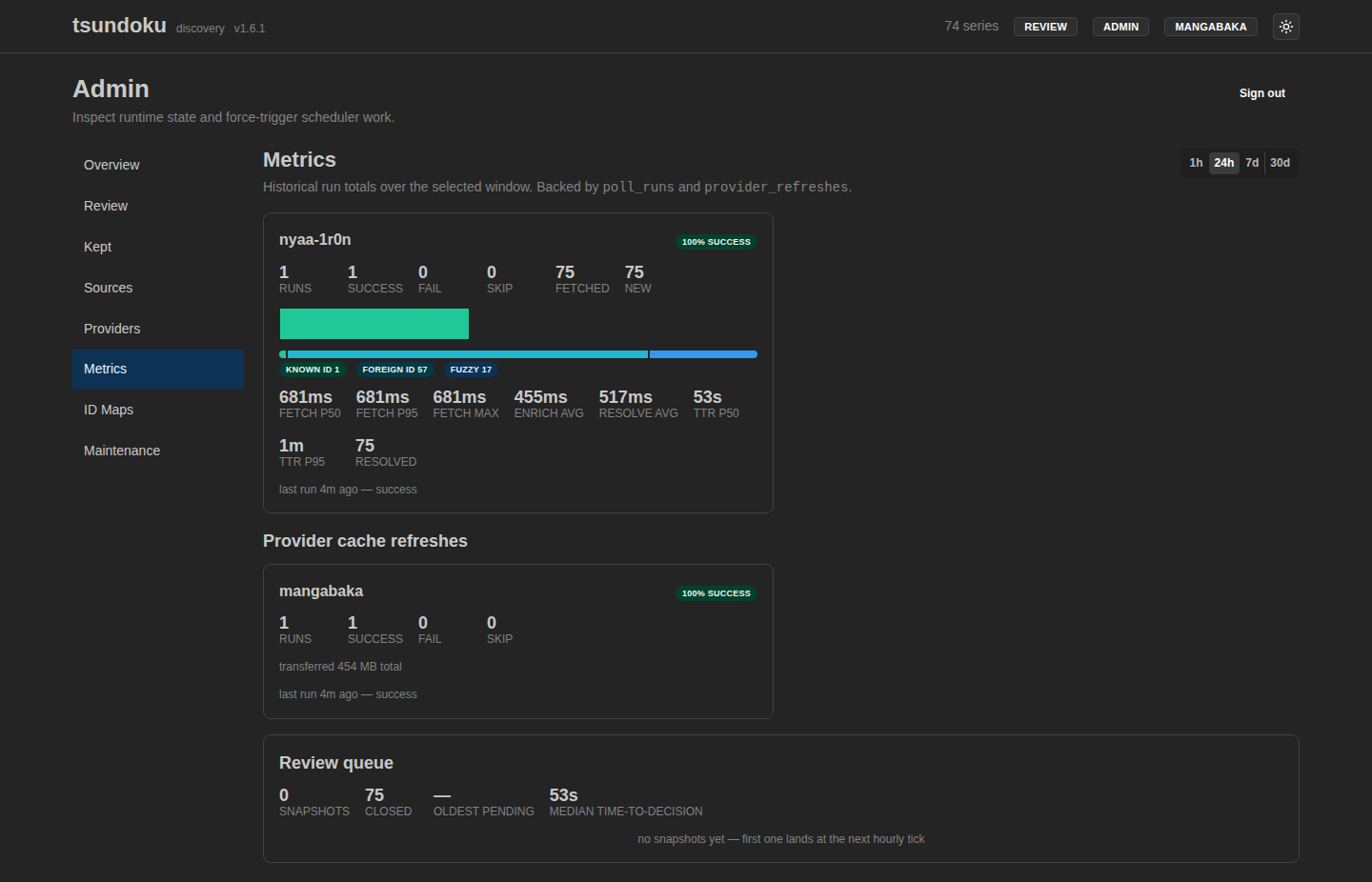Click the FOREIGN ID 57 badge
Screen dimensions: 1372x882
click(x=394, y=370)
